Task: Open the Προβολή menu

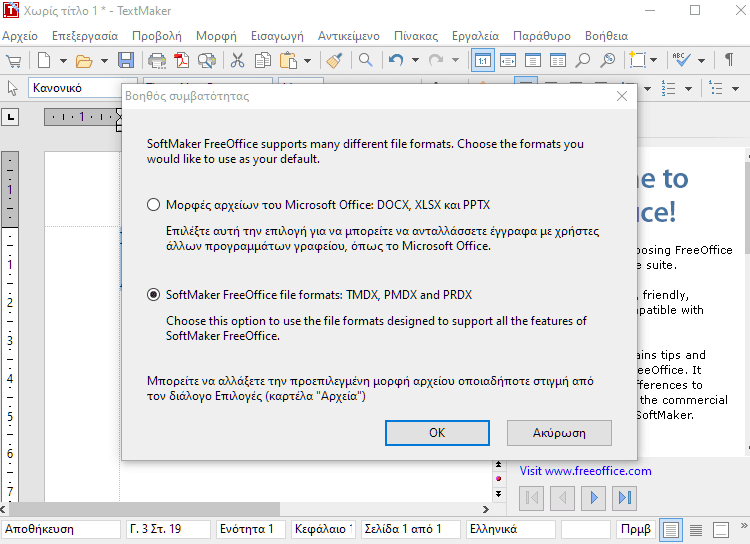Action: coord(157,36)
